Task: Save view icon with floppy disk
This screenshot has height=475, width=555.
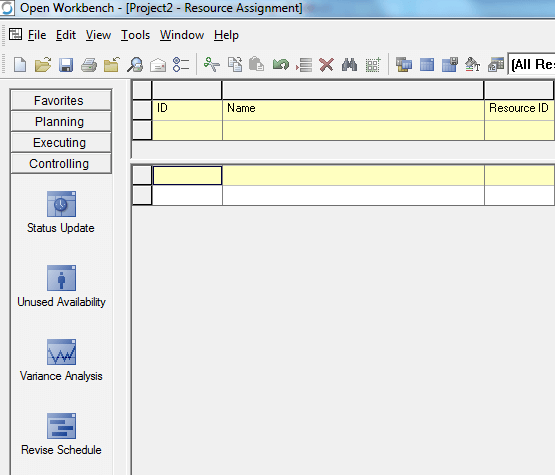Action: click(x=450, y=65)
